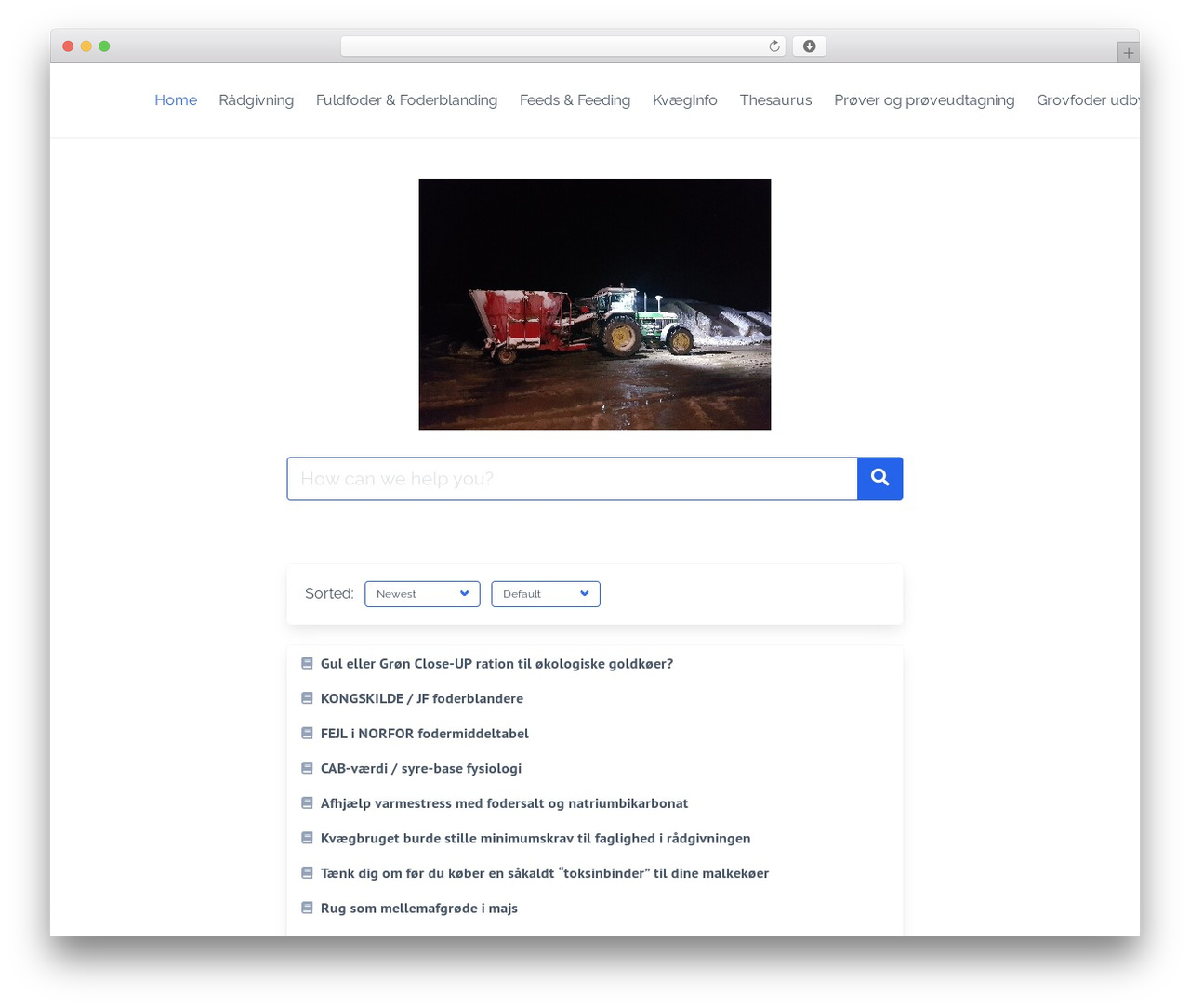
Task: Go to the Home menu item
Action: [176, 100]
